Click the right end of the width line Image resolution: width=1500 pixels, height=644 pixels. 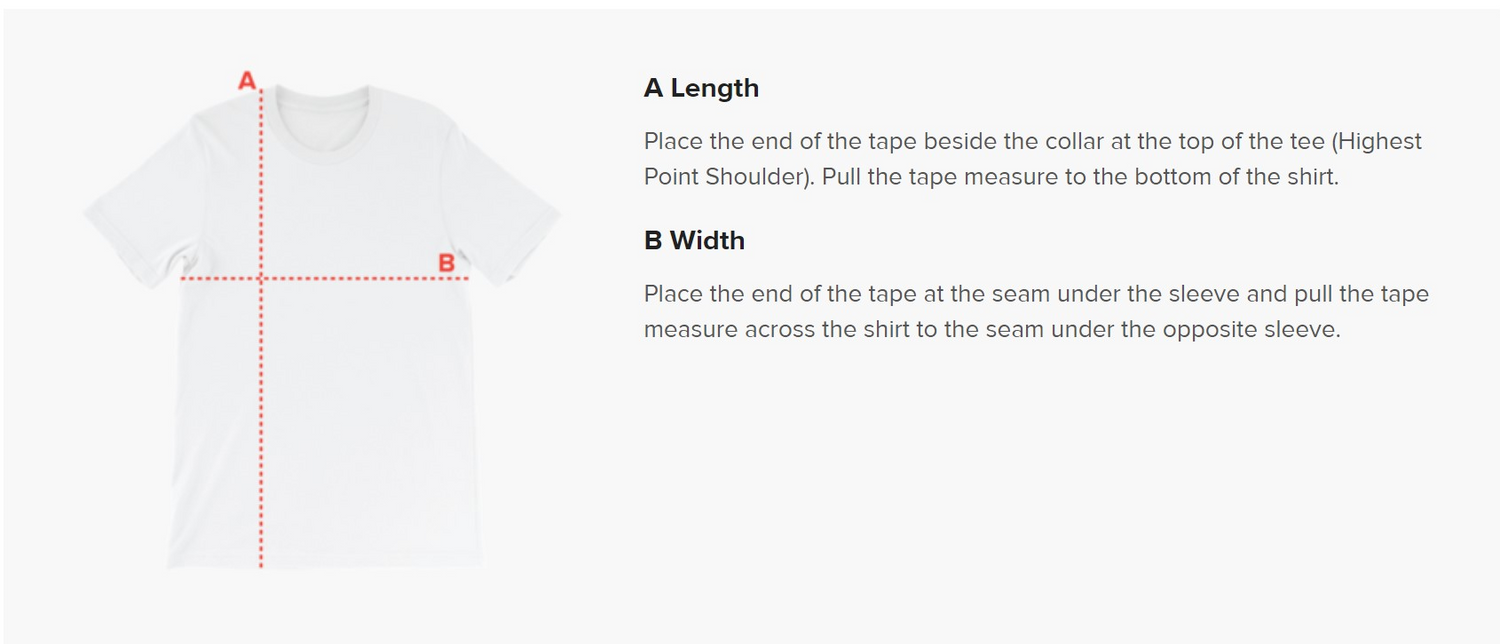[466, 279]
